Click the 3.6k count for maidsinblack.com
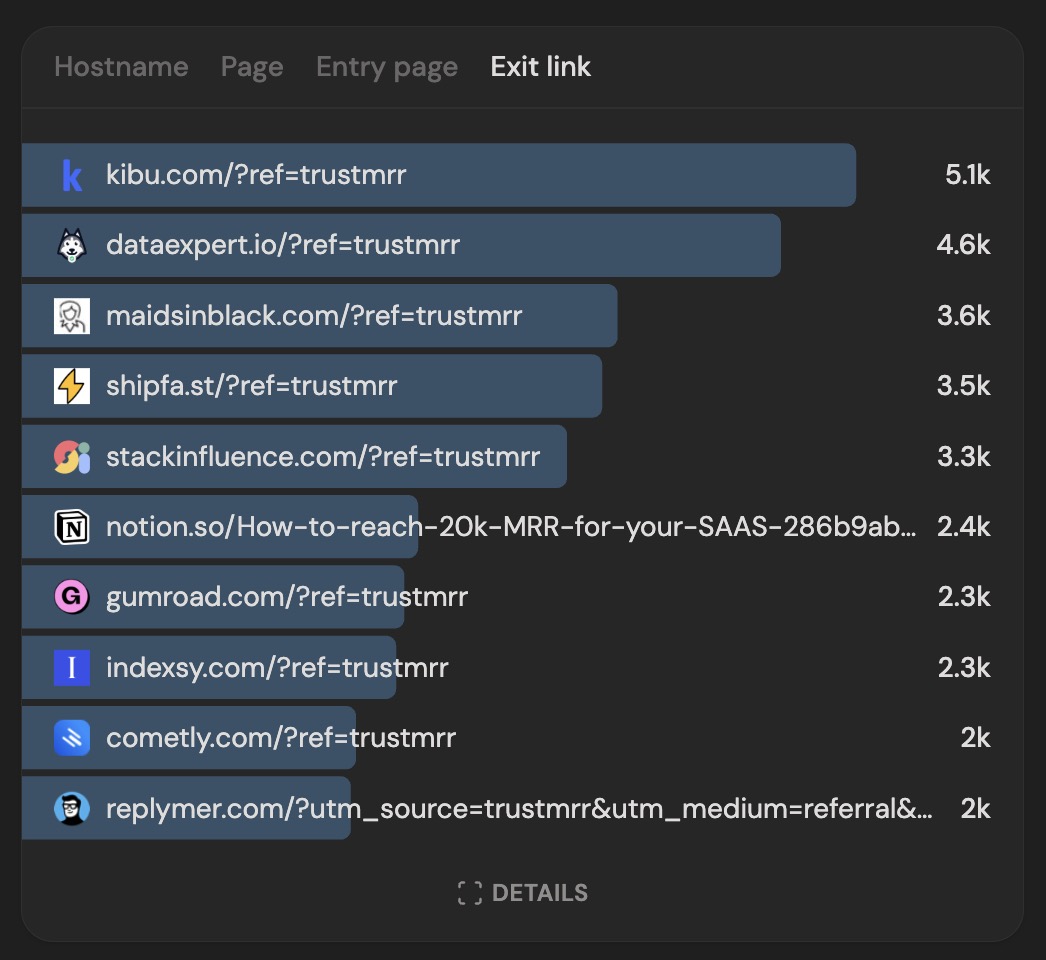The image size is (1046, 960). (x=963, y=316)
